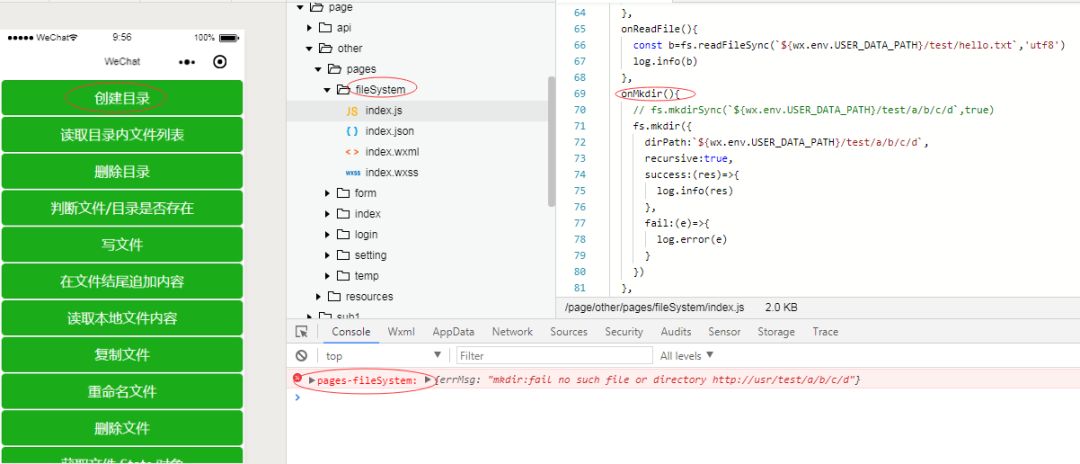Open index.wxss in the file tree
Viewport: 1080px width, 464px height.
coord(392,173)
